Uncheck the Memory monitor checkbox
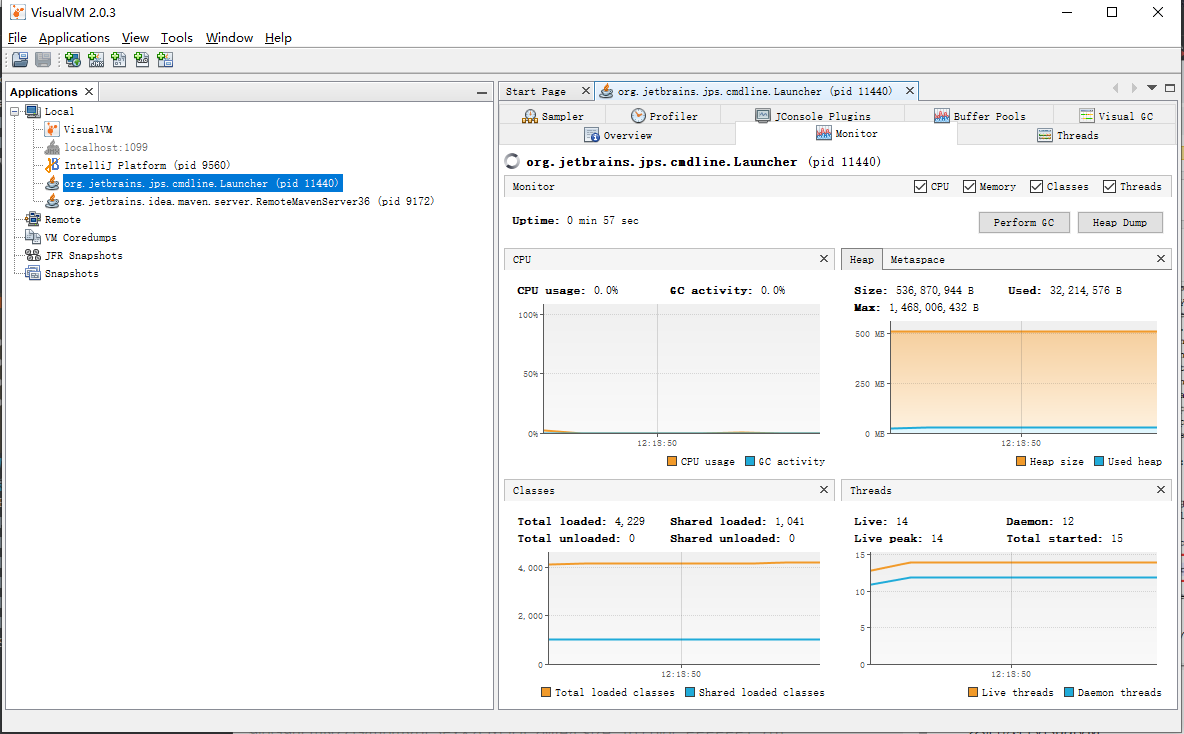The image size is (1184, 734). (969, 187)
